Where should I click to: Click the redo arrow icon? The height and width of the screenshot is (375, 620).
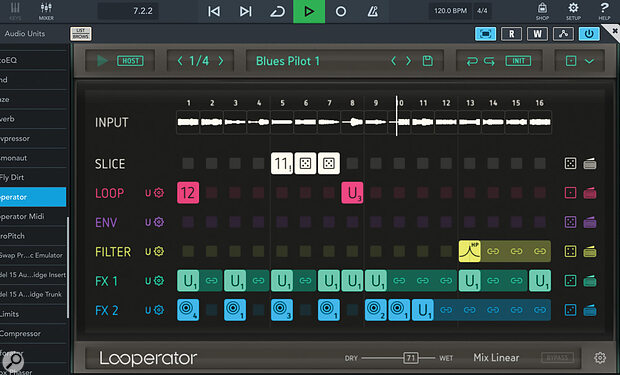coord(489,61)
